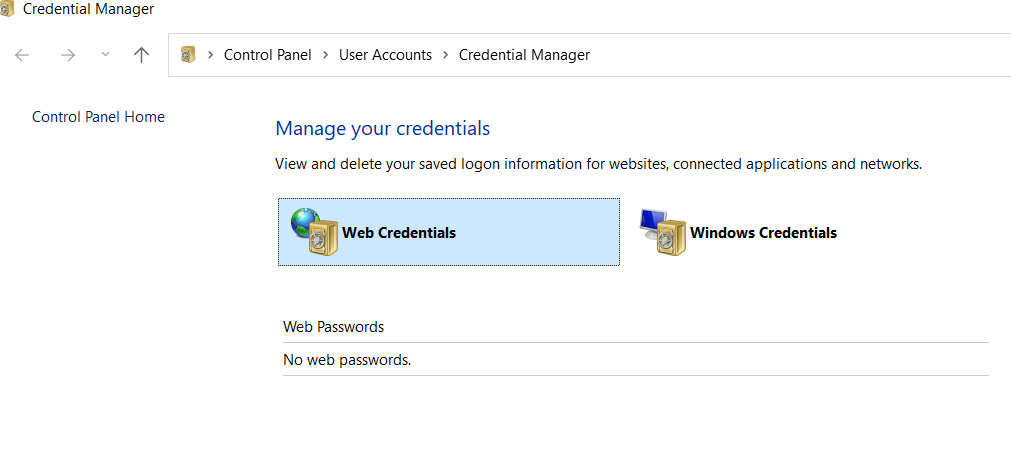Click the Credential Manager title bar icon
1011x458 pixels.
[7, 9]
